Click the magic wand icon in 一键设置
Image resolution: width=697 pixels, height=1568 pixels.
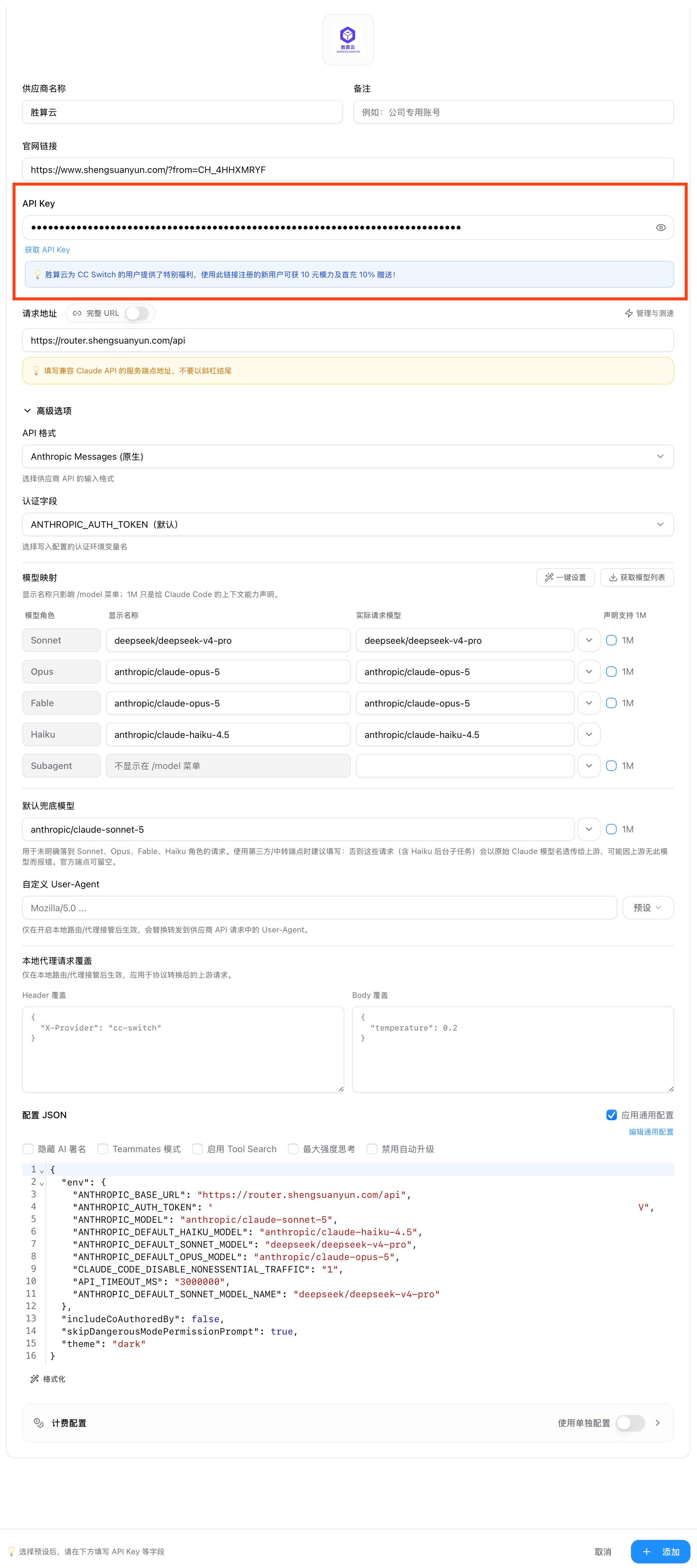tap(549, 578)
